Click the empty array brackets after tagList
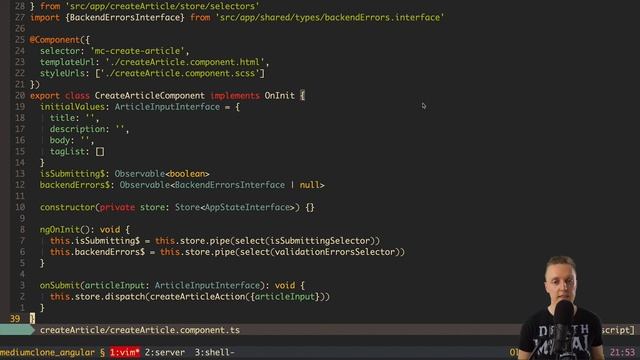Viewport: 640px width, 360px height. tap(100, 151)
